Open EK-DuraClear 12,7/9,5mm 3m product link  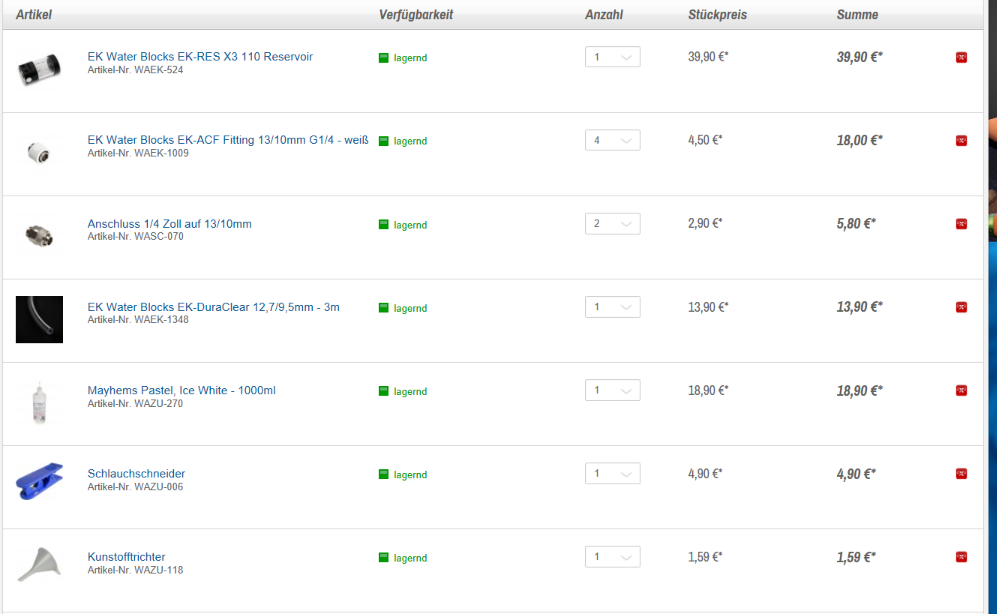click(x=213, y=307)
